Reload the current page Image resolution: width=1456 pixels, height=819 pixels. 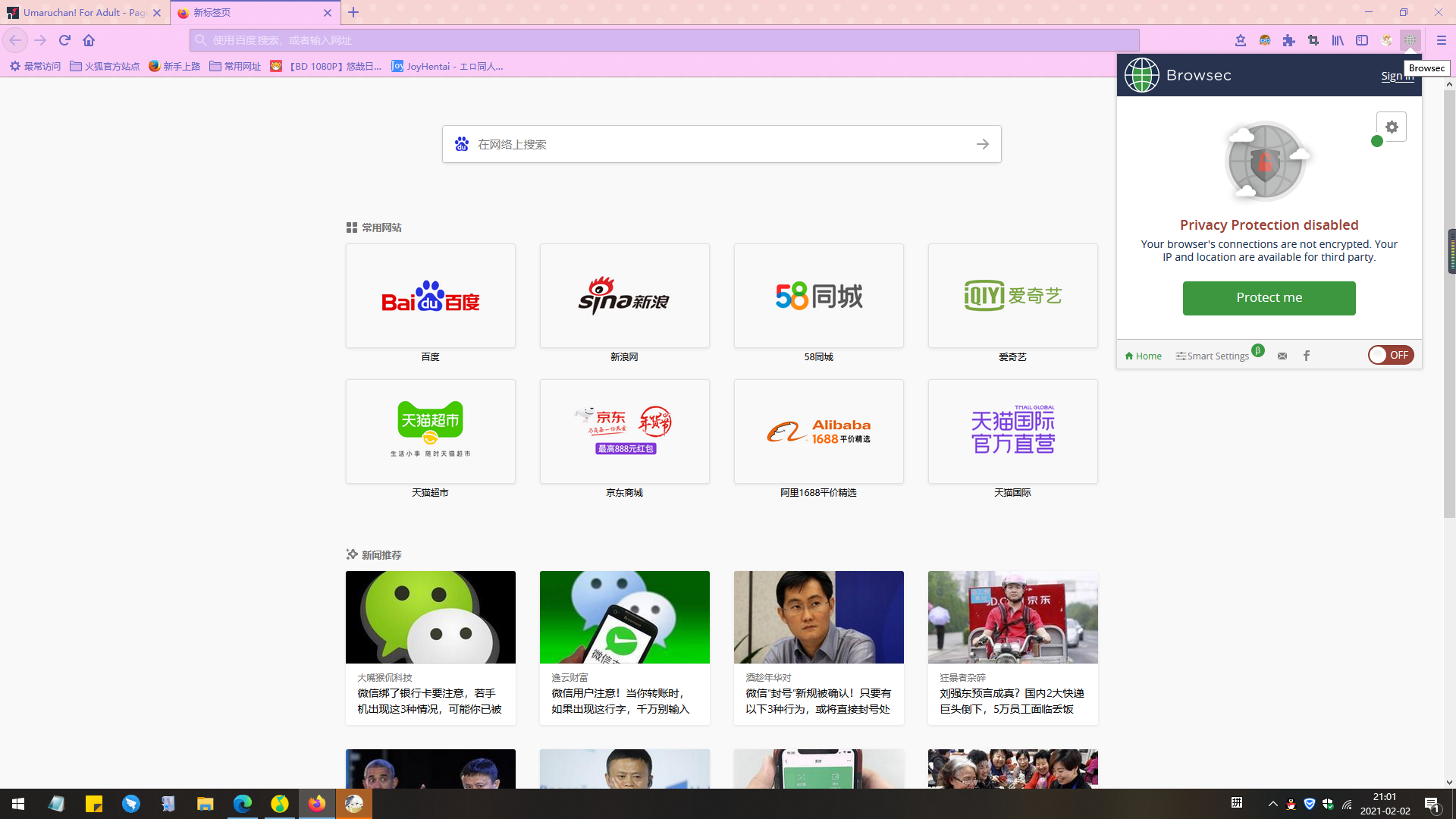pyautogui.click(x=64, y=40)
